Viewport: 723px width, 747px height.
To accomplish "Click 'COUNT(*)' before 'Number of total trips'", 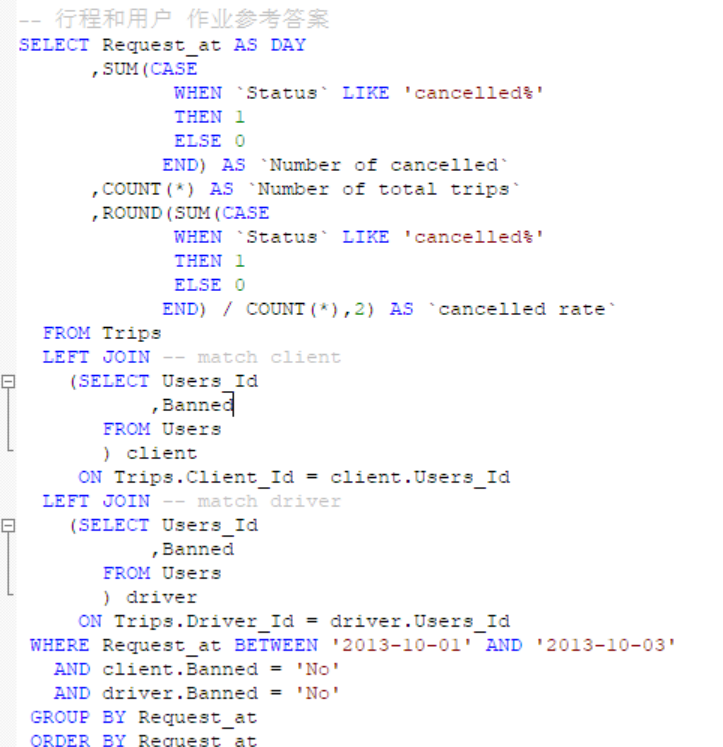I will [149, 189].
